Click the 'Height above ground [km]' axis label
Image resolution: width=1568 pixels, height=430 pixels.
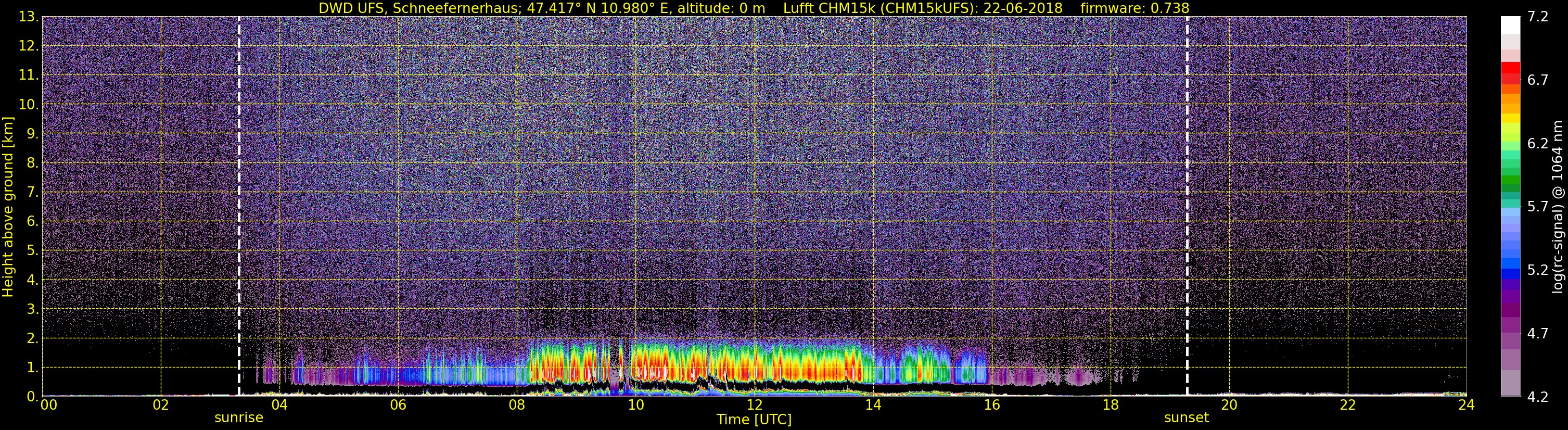(x=8, y=207)
